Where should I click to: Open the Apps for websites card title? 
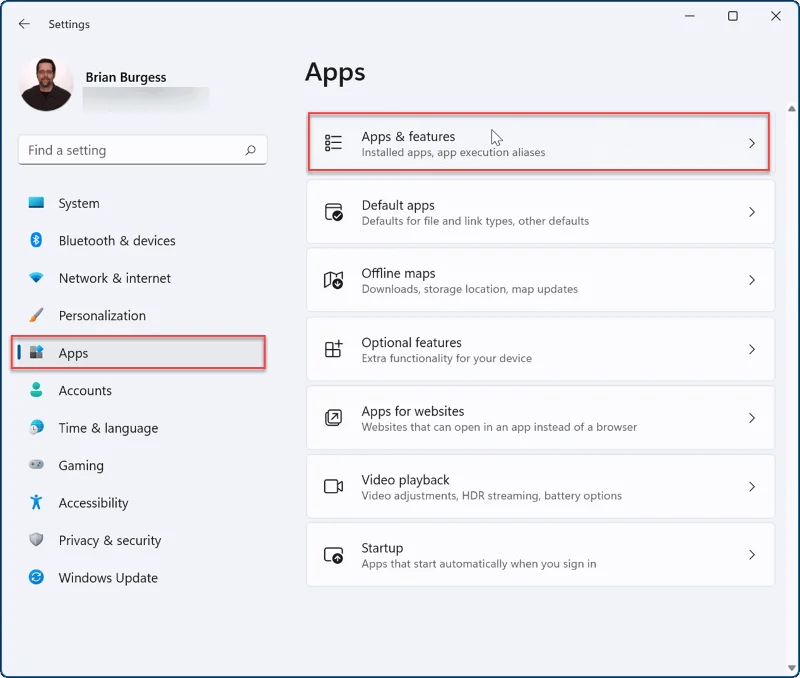click(x=413, y=411)
